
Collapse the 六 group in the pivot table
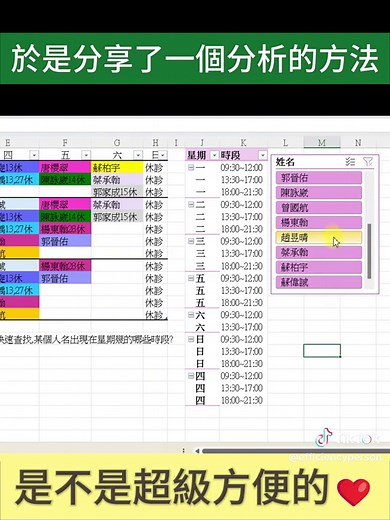click(x=191, y=315)
